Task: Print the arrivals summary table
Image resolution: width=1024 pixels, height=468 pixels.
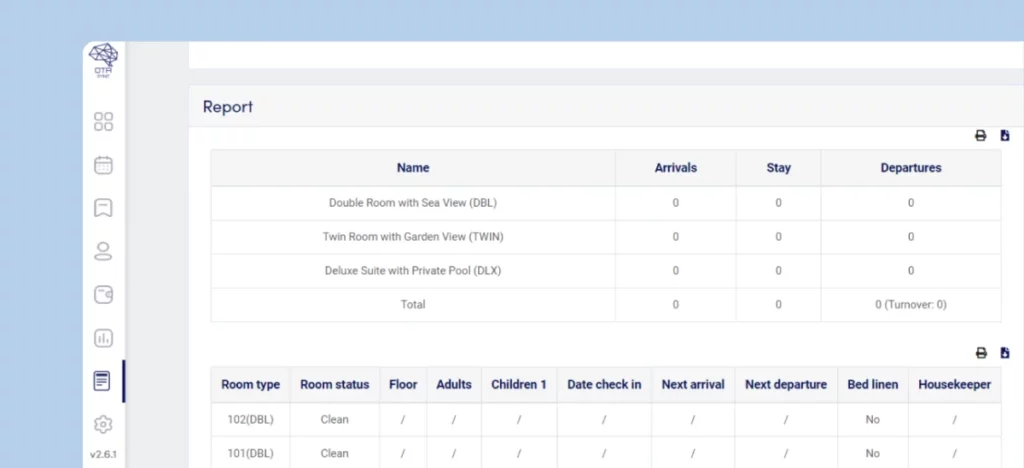Action: click(x=981, y=136)
